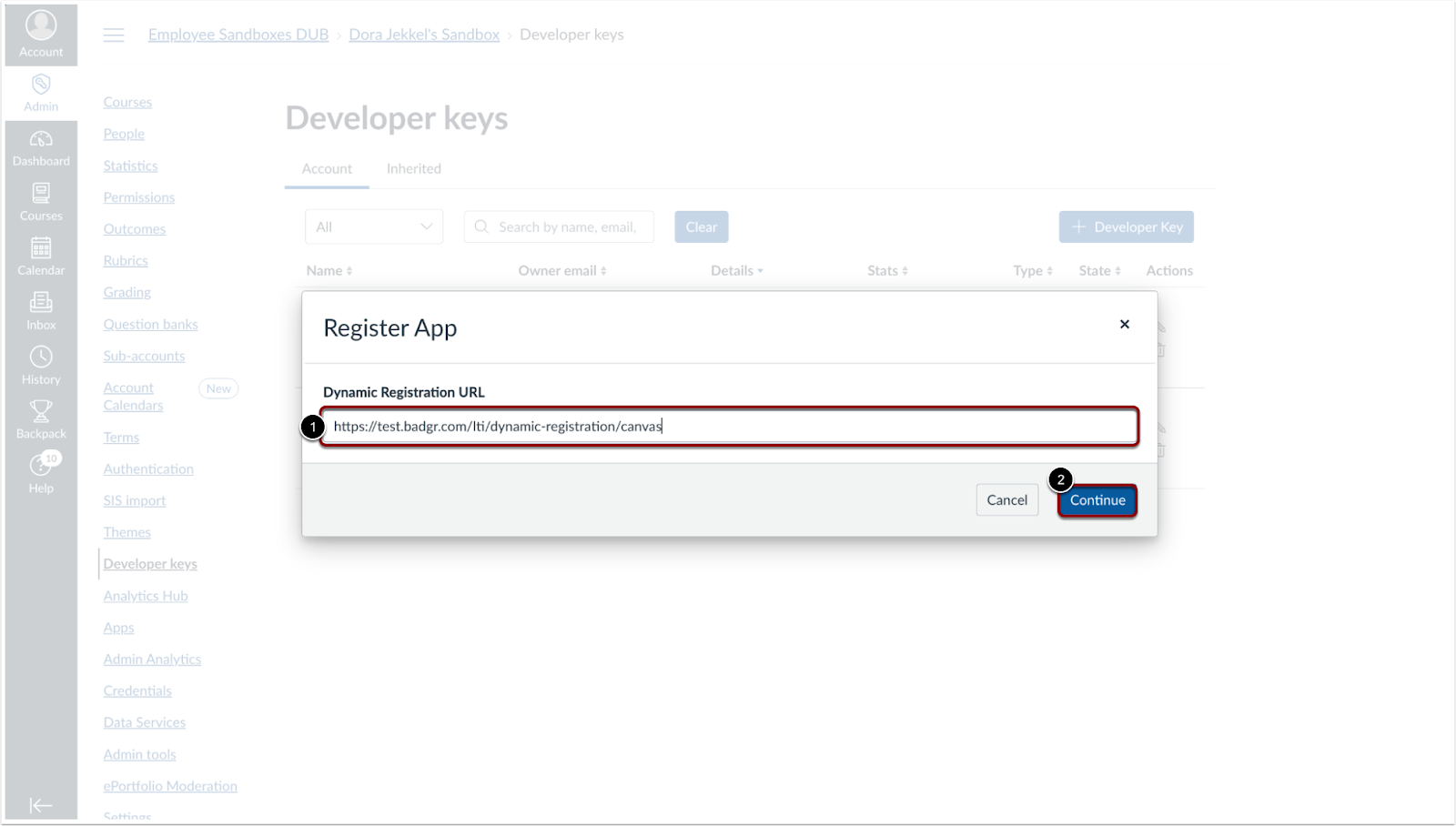Open the hamburger navigation menu
Image resolution: width=1456 pixels, height=826 pixels.
[x=113, y=35]
